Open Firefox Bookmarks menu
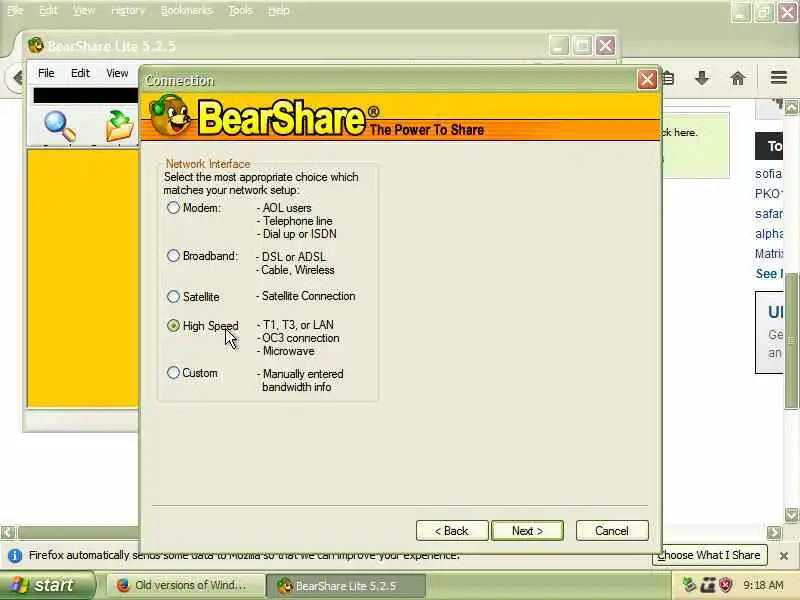Image resolution: width=800 pixels, height=600 pixels. [187, 10]
